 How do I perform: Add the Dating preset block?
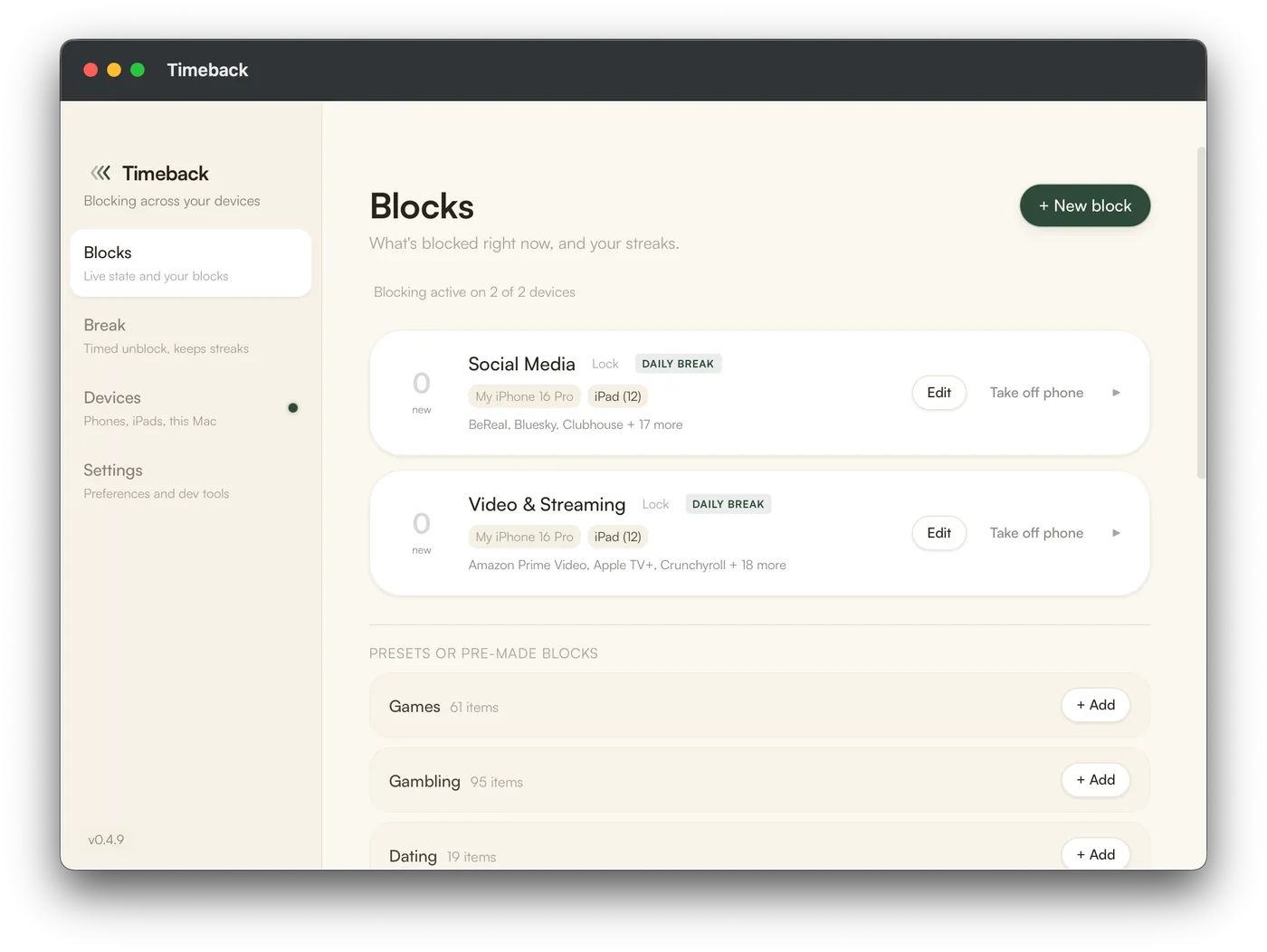pos(1095,854)
